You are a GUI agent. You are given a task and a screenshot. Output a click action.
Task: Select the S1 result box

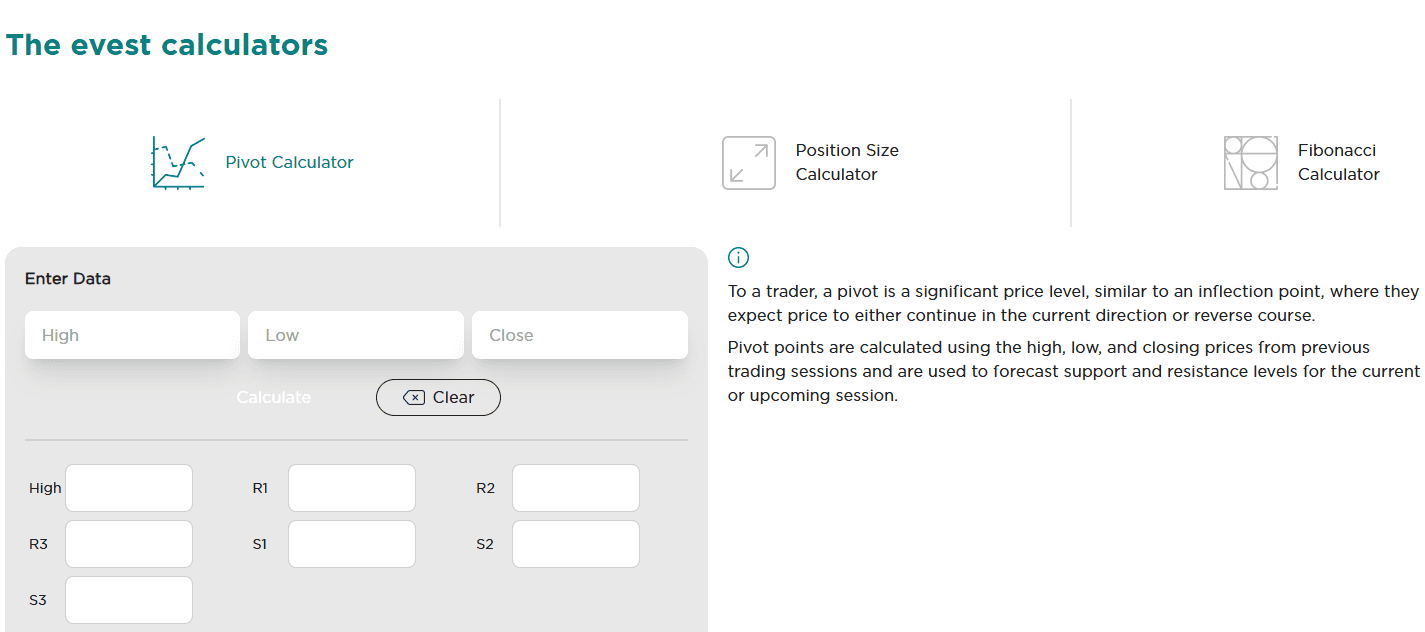(x=352, y=544)
